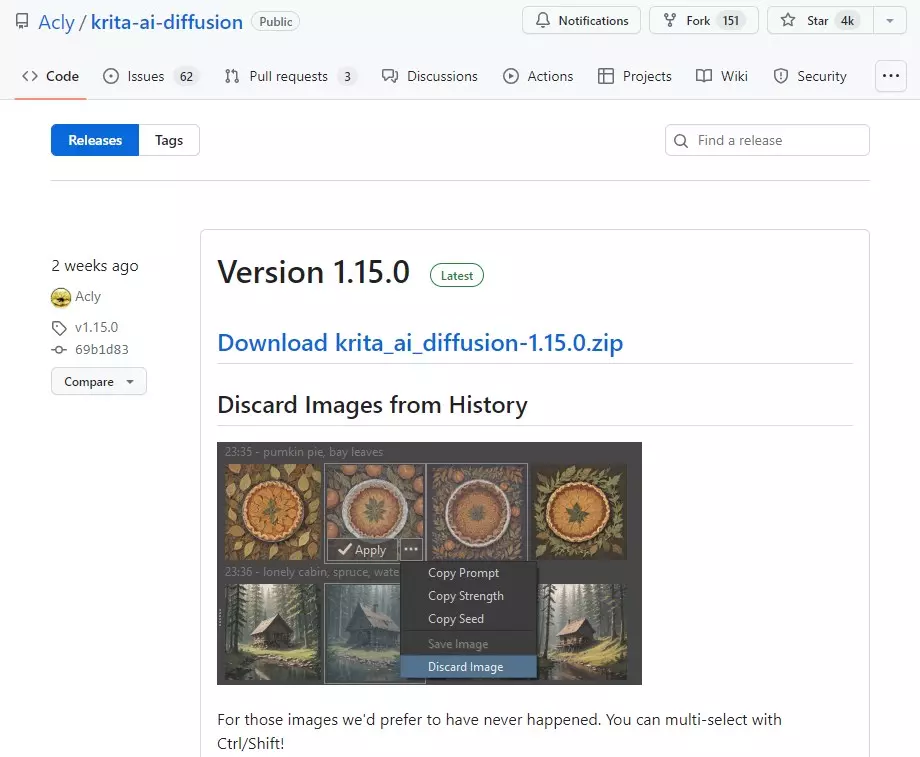Open the Discard Images from History screenshot
Viewport: 920px width, 757px height.
(x=429, y=563)
